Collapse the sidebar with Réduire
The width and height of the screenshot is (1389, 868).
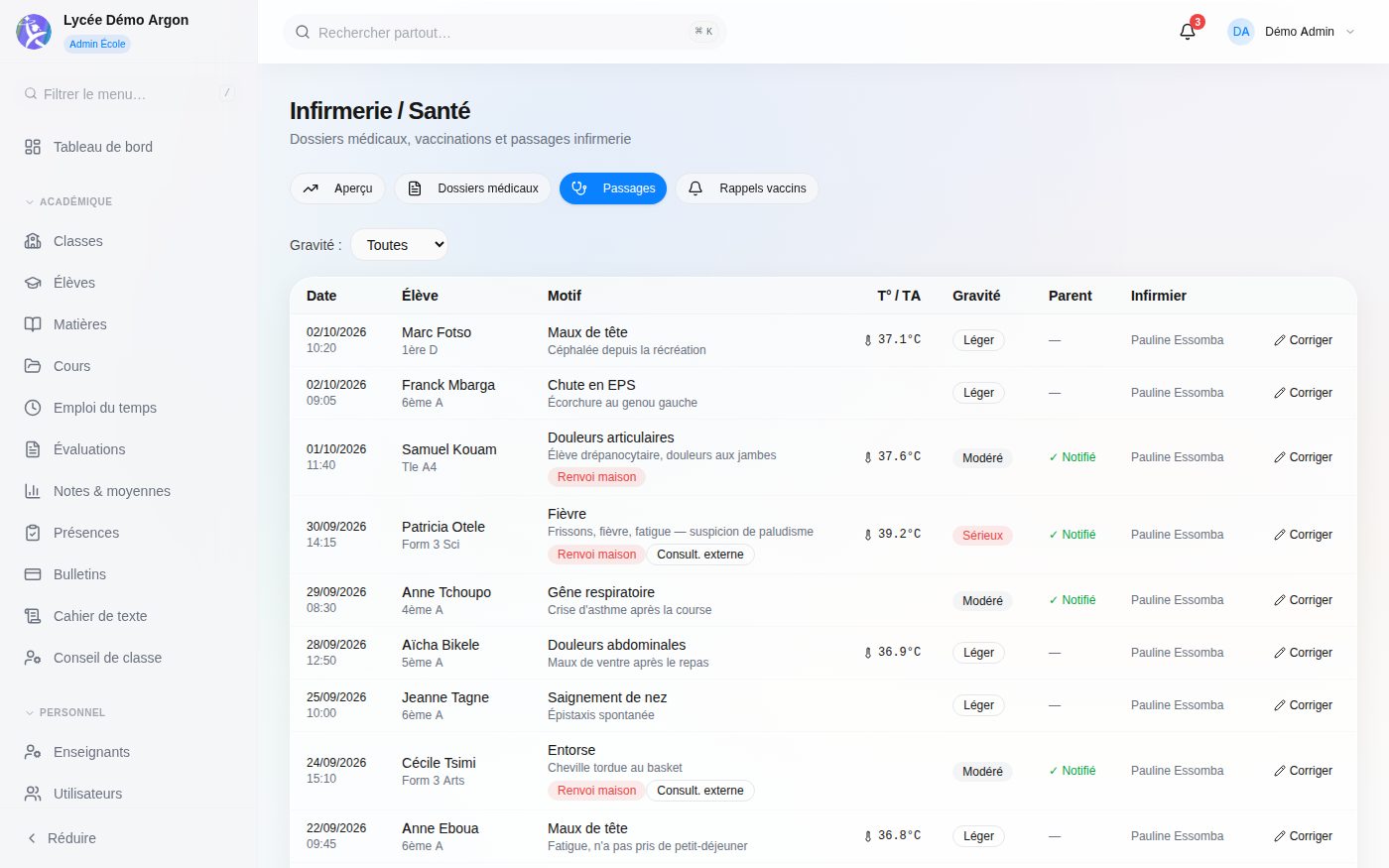pos(62,838)
